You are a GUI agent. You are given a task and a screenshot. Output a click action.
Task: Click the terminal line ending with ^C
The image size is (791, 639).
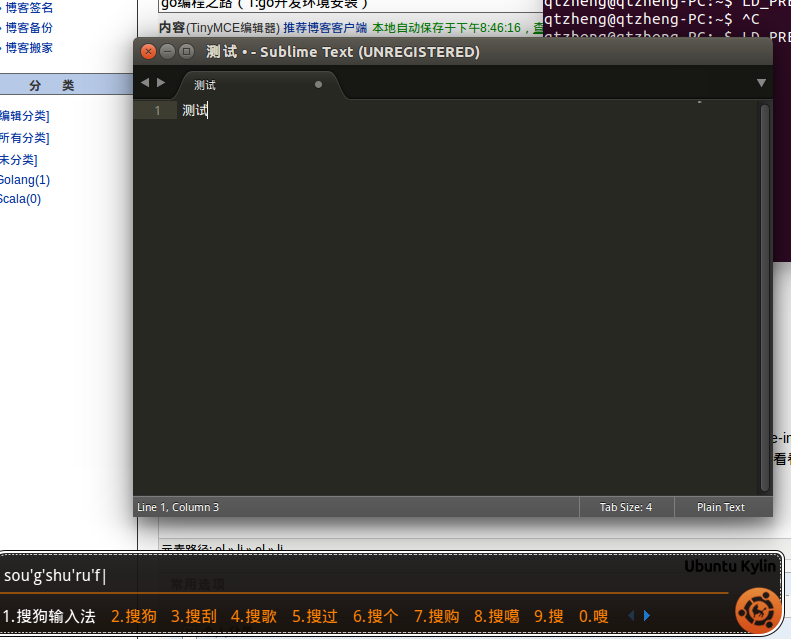point(652,19)
